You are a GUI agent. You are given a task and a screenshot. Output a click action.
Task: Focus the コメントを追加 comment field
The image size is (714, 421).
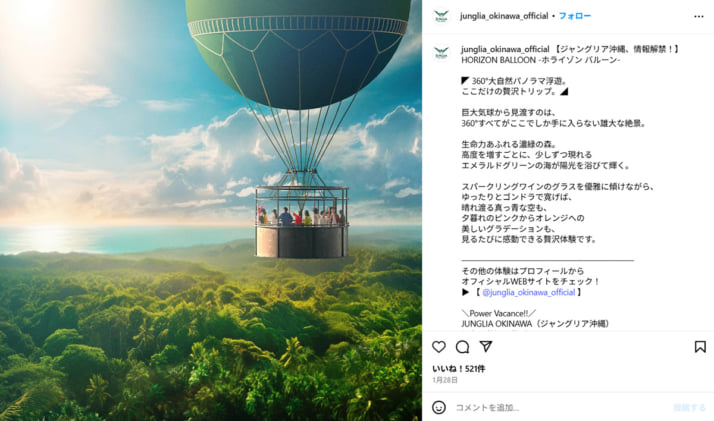point(560,407)
